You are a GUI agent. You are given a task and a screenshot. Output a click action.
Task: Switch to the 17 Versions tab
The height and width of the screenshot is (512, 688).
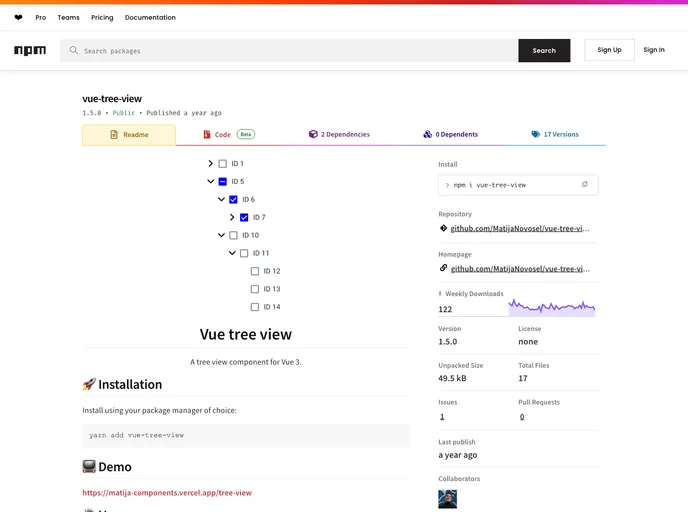point(555,134)
